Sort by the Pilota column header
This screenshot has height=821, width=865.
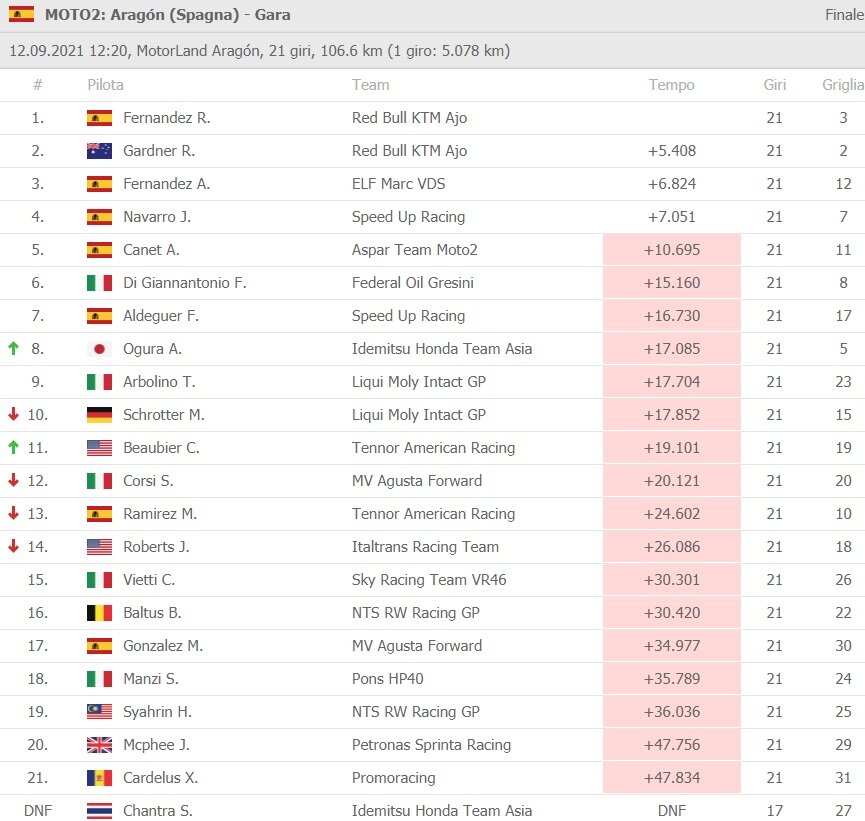105,85
